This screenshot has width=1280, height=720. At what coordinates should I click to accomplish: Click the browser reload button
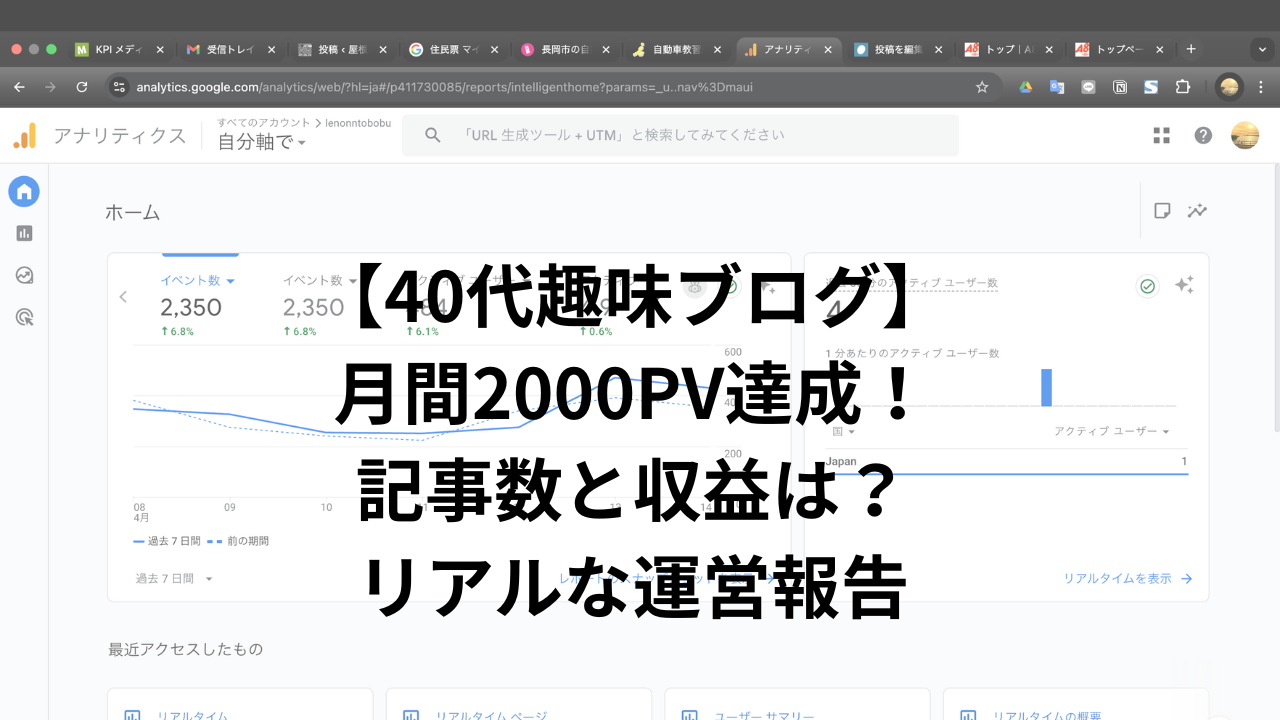[82, 87]
